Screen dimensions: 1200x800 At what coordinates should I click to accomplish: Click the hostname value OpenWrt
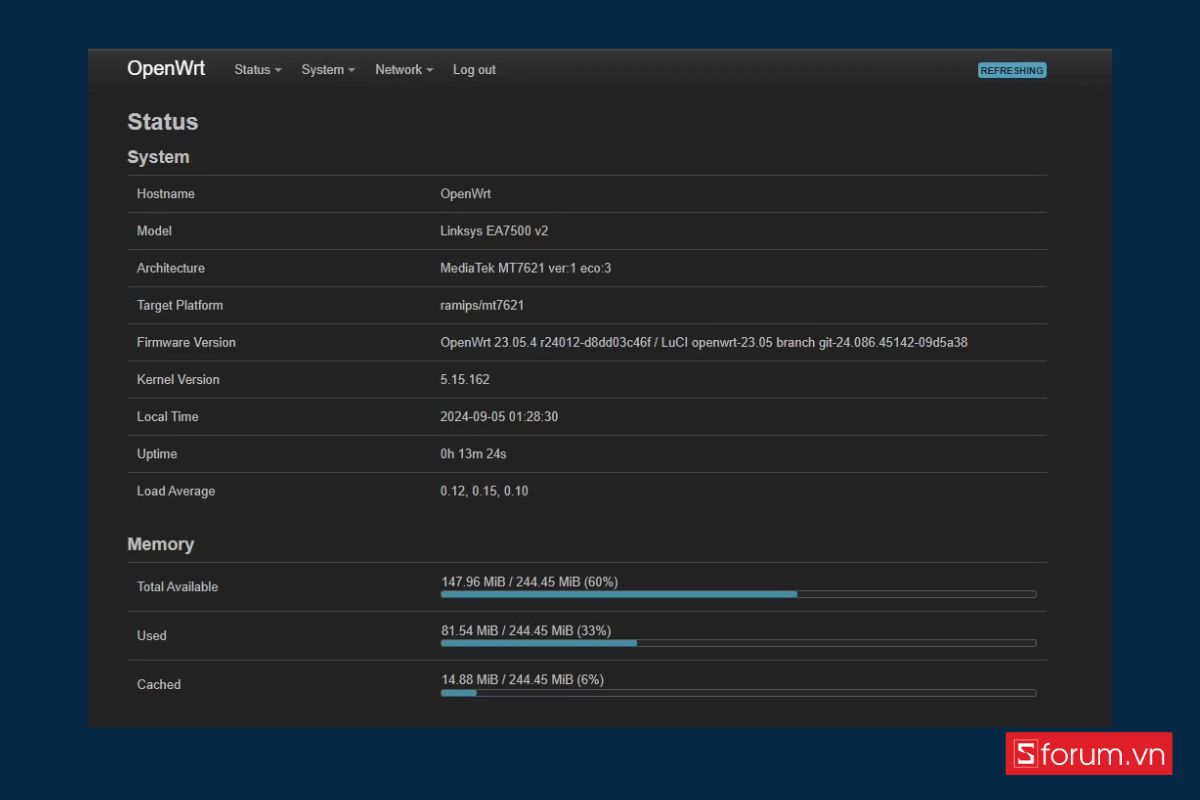[466, 194]
